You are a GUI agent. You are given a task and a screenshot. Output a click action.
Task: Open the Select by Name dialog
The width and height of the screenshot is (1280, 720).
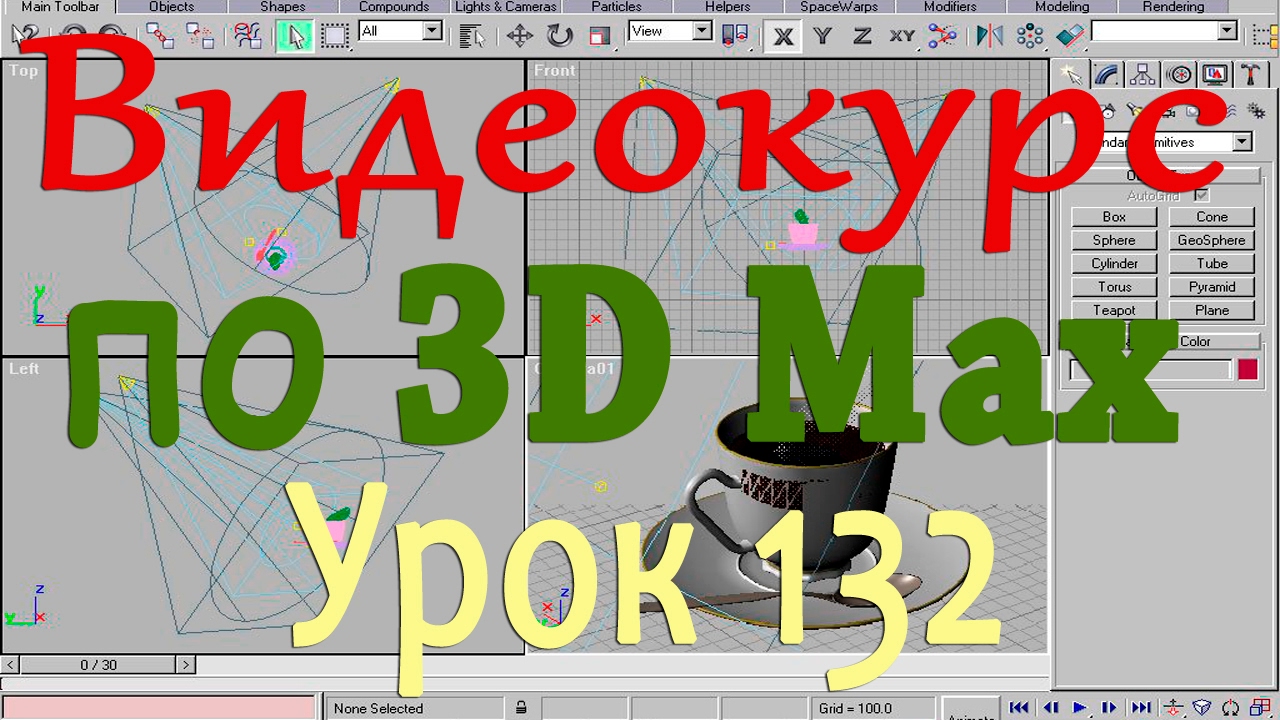(x=471, y=36)
